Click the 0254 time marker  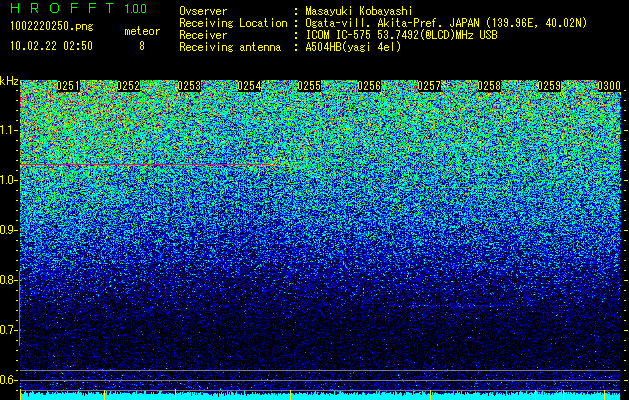pos(249,86)
